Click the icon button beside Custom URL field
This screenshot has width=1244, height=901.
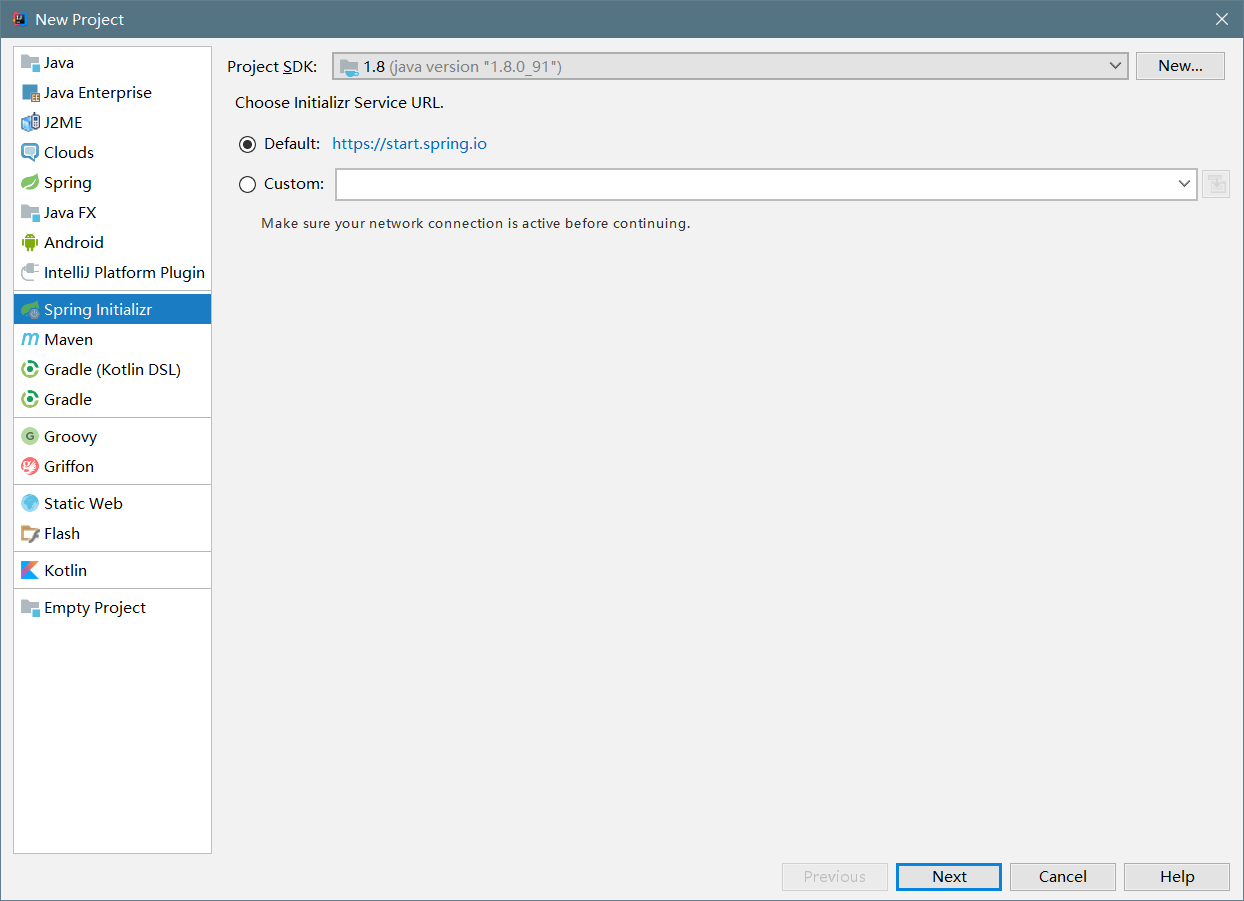[1215, 184]
